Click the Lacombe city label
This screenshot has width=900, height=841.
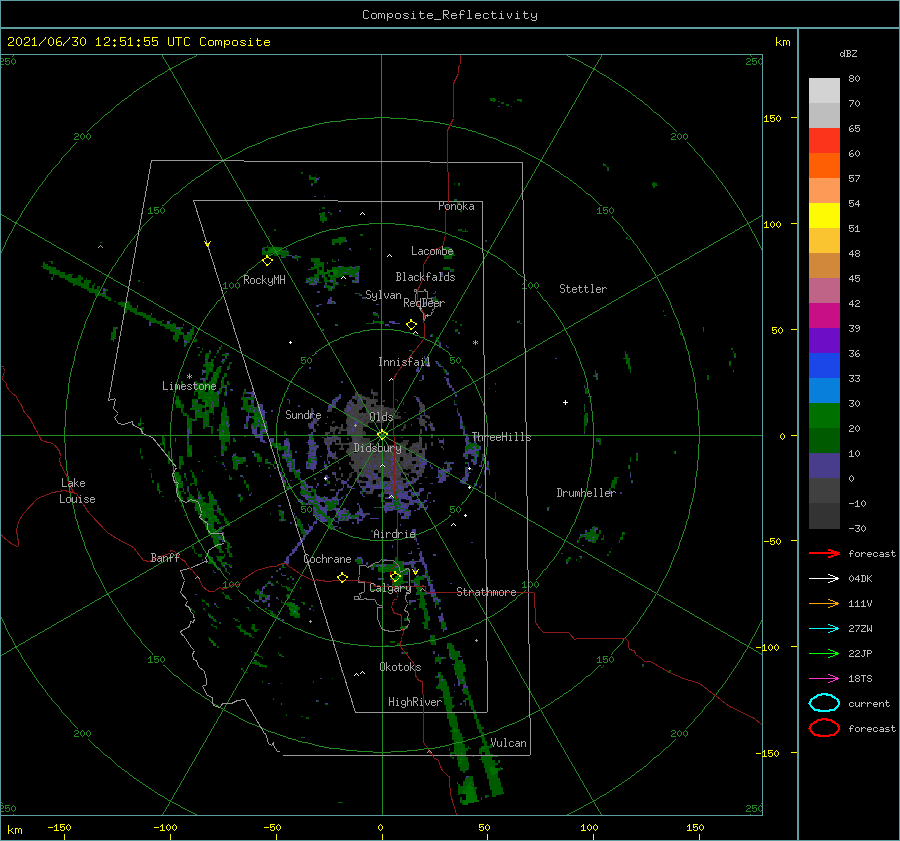point(432,251)
